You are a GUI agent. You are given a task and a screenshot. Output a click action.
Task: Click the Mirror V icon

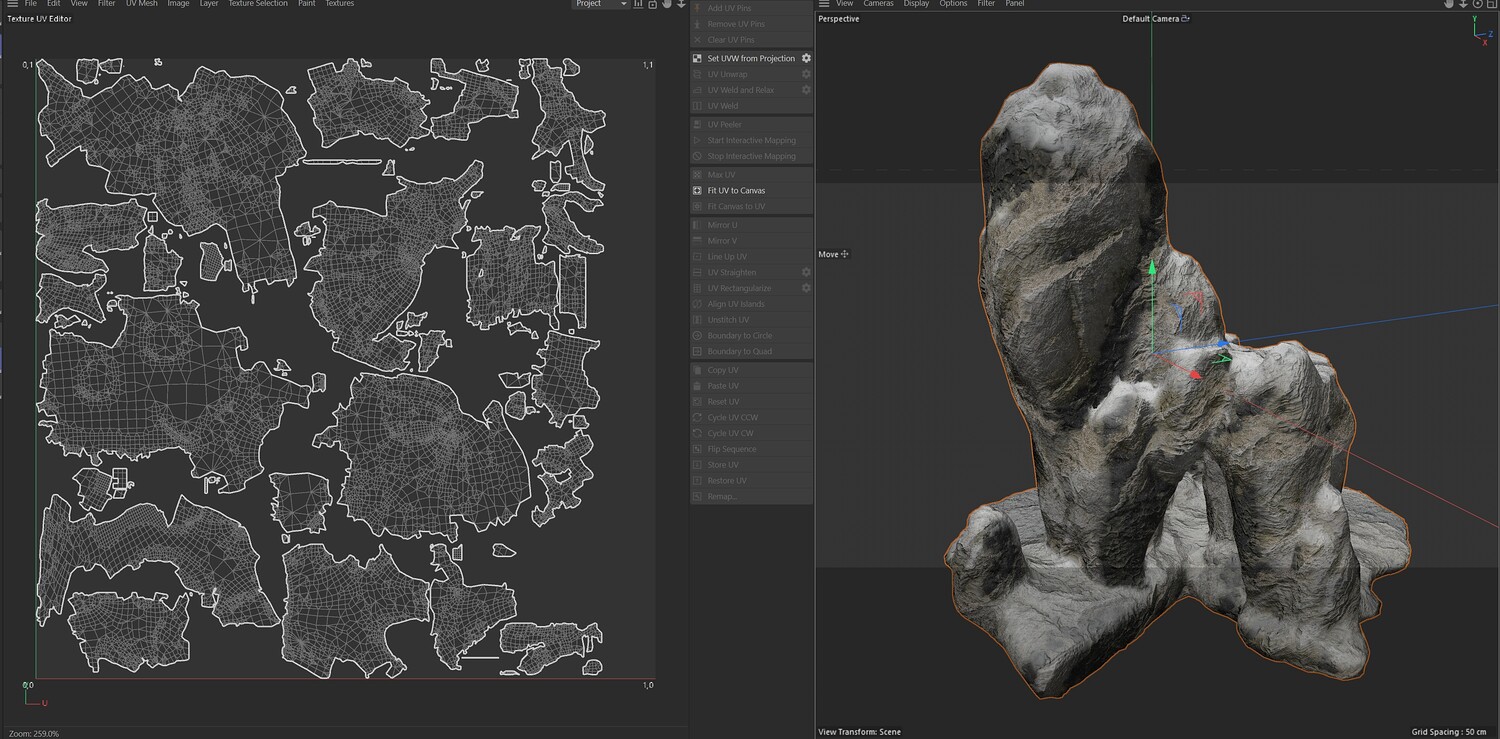tap(698, 241)
